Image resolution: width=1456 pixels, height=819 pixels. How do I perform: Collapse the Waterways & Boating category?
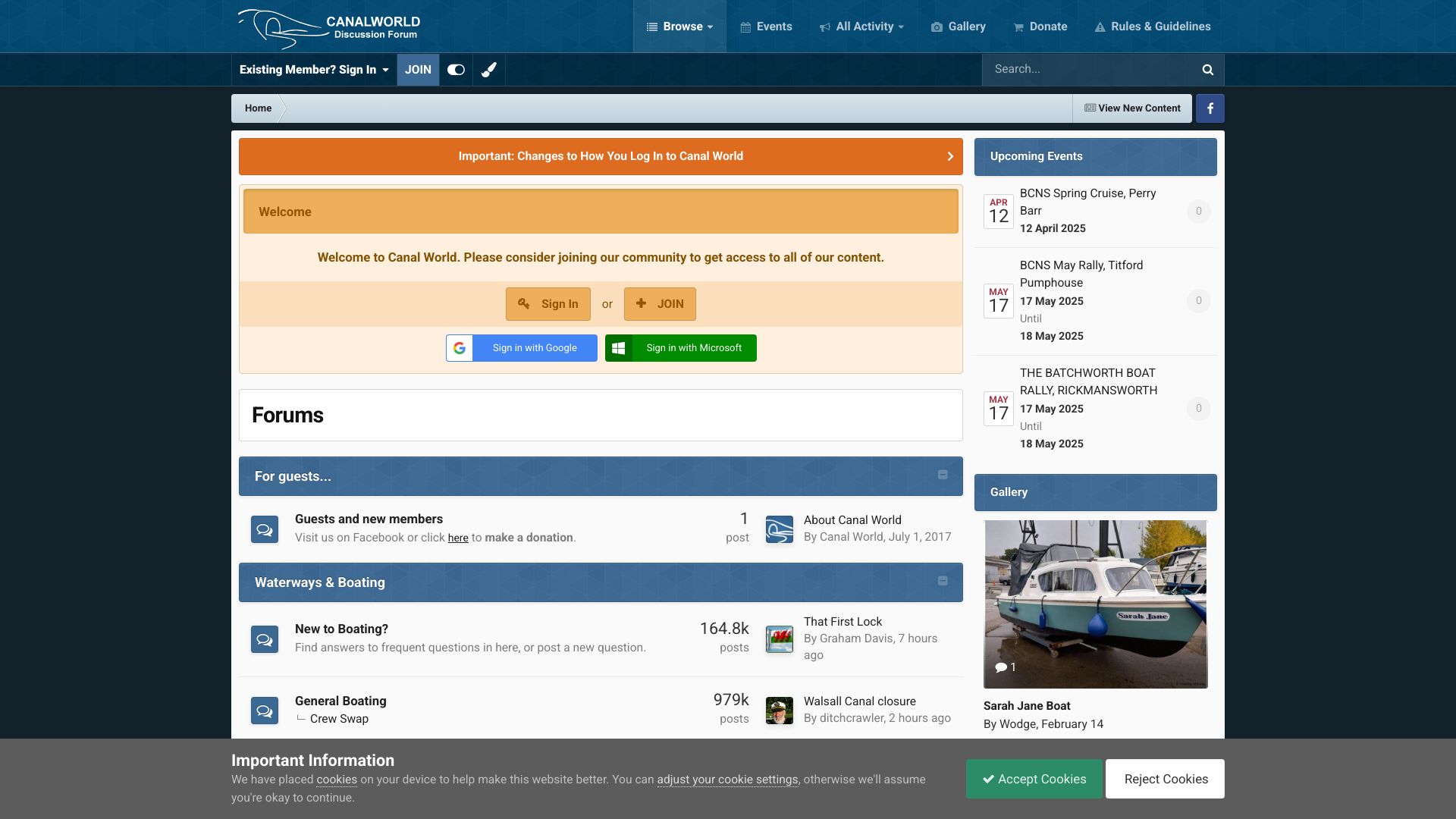[x=943, y=582]
